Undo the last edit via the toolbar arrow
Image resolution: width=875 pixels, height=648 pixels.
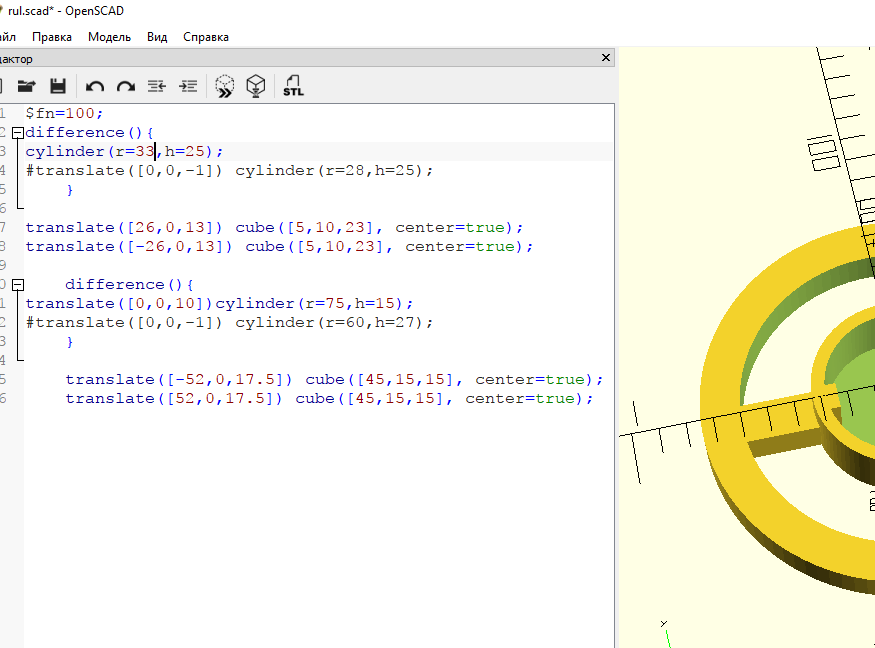point(95,87)
